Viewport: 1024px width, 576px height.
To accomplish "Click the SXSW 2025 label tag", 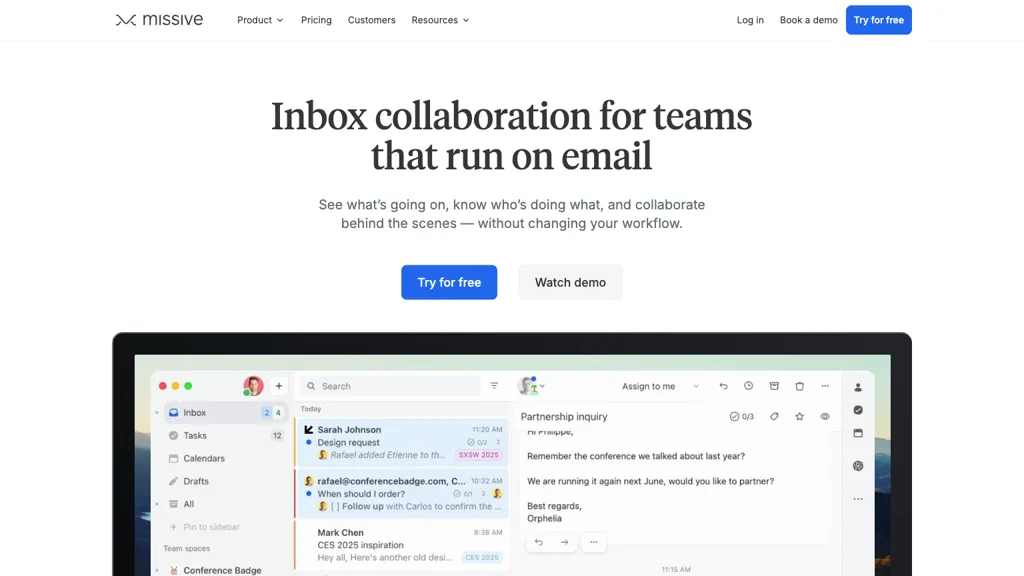I will [x=479, y=455].
